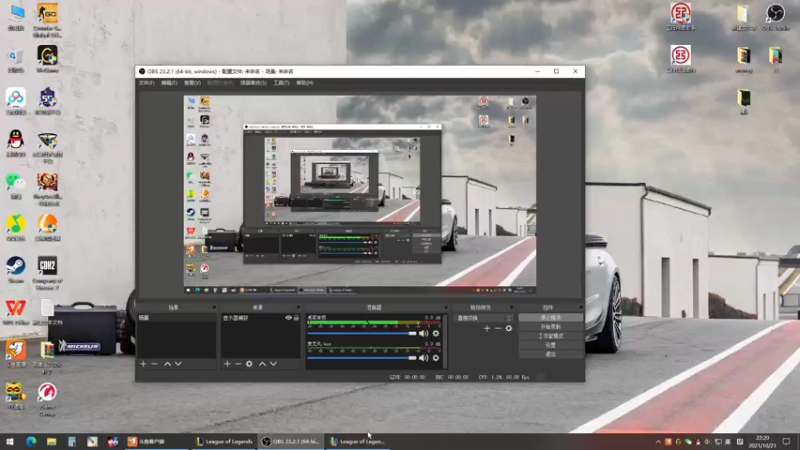Viewport: 800px width, 450px height.
Task: Toggle visibility eye of the 显示器捕获 source
Action: [288, 318]
